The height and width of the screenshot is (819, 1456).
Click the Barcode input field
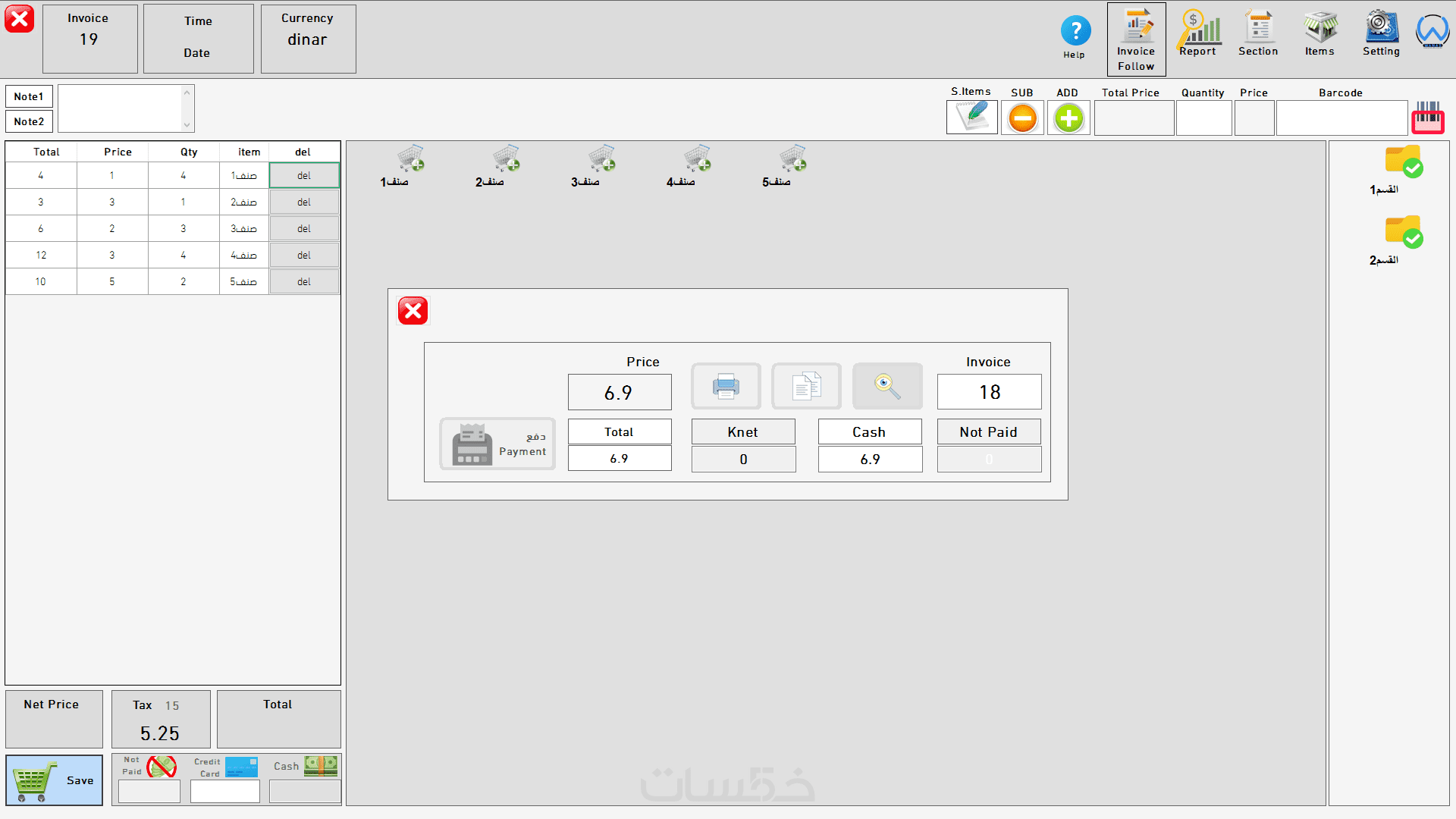pos(1341,118)
